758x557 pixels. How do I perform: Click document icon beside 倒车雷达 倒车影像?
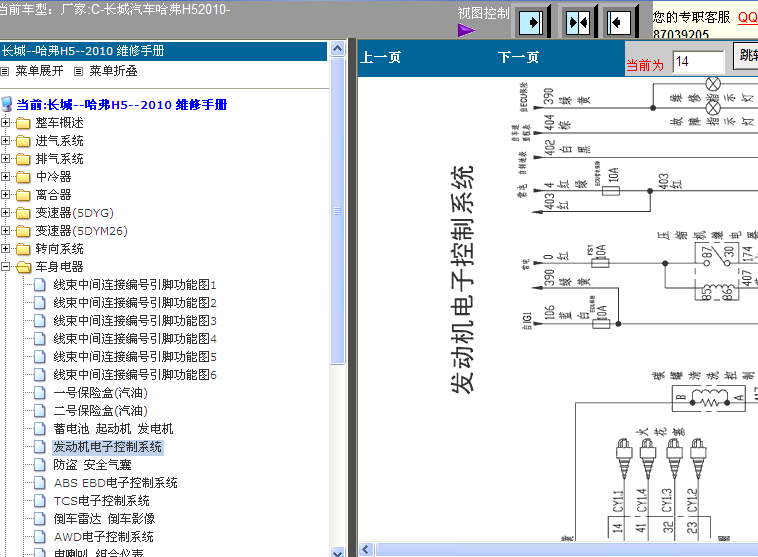click(x=40, y=519)
